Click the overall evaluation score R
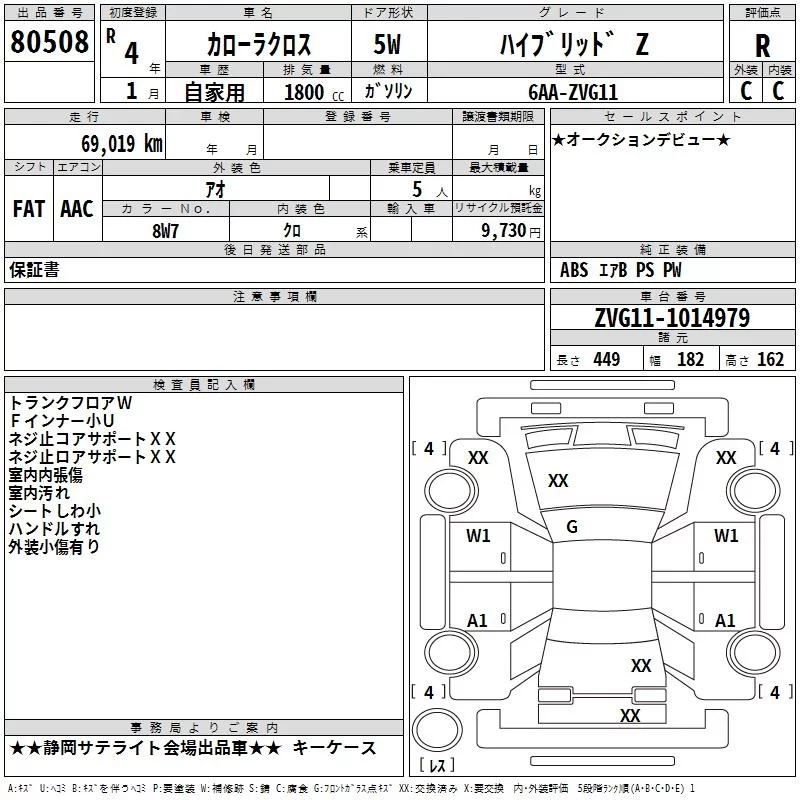Screen dimensions: 800x800 coord(763,46)
